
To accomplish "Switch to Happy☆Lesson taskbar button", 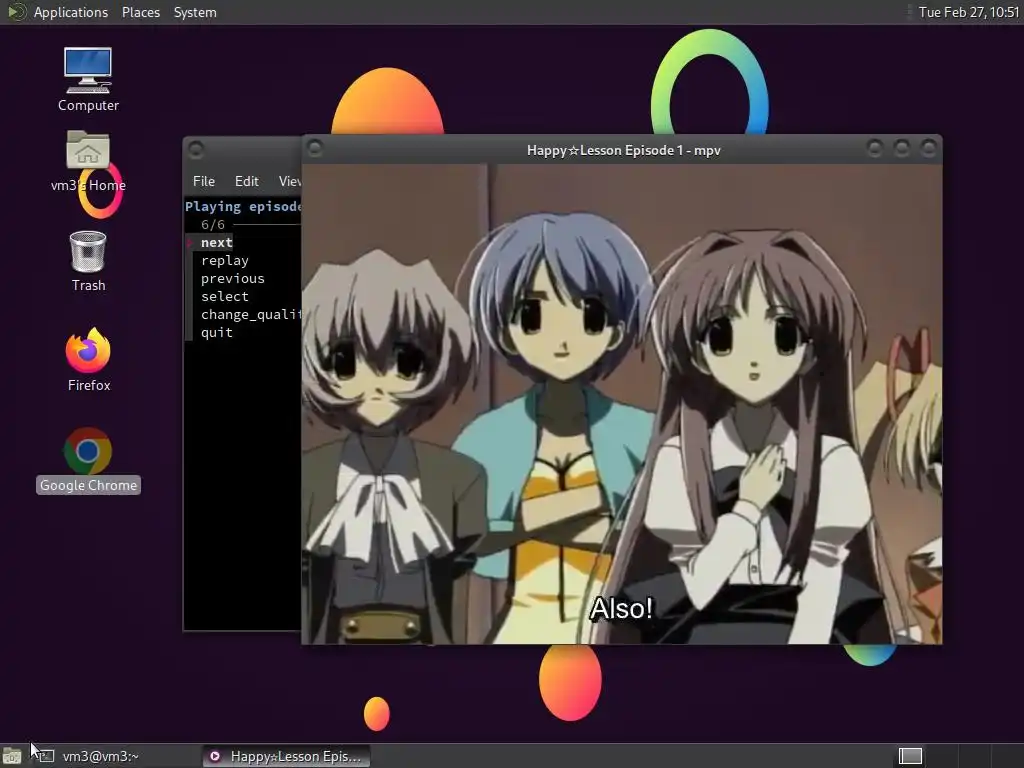I will [x=285, y=756].
